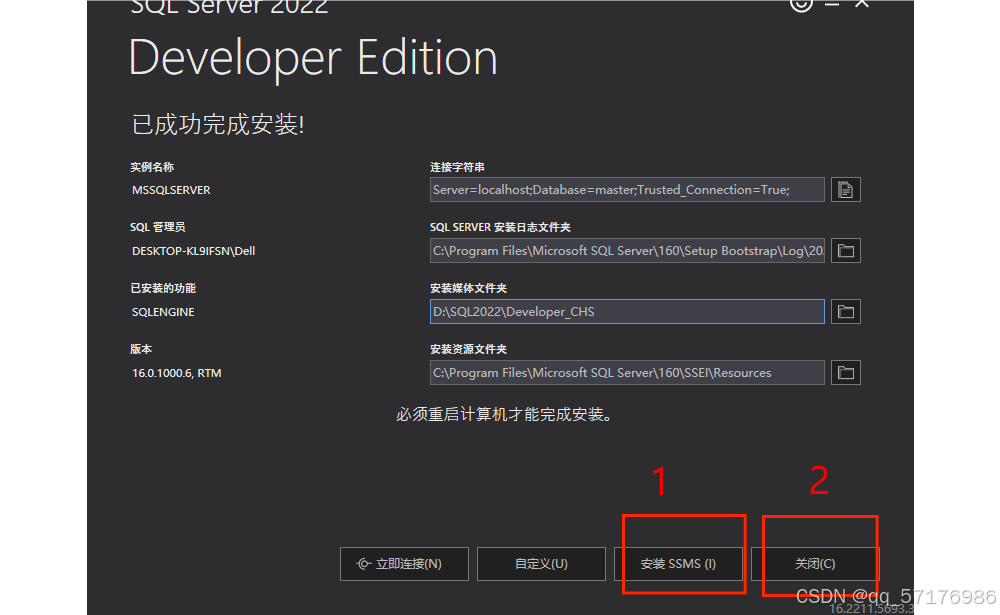Close the installer window with the X
The image size is (1000, 615).
(x=862, y=4)
